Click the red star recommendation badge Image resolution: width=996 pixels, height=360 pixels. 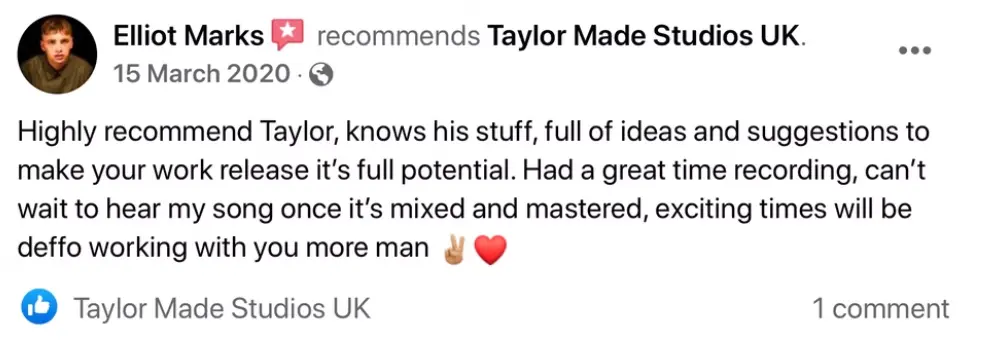pos(287,35)
